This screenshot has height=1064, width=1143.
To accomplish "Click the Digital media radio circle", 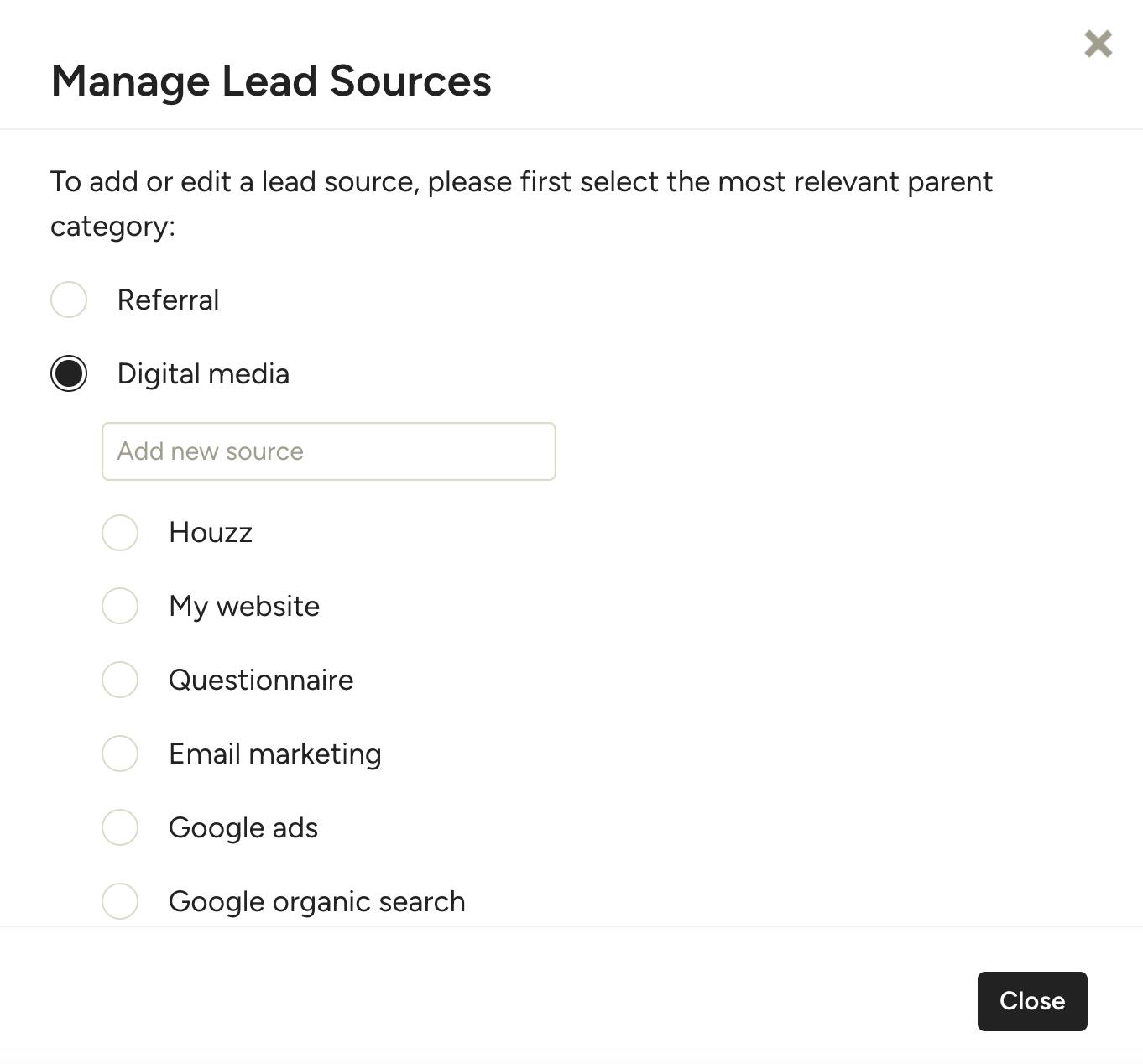I will point(69,373).
